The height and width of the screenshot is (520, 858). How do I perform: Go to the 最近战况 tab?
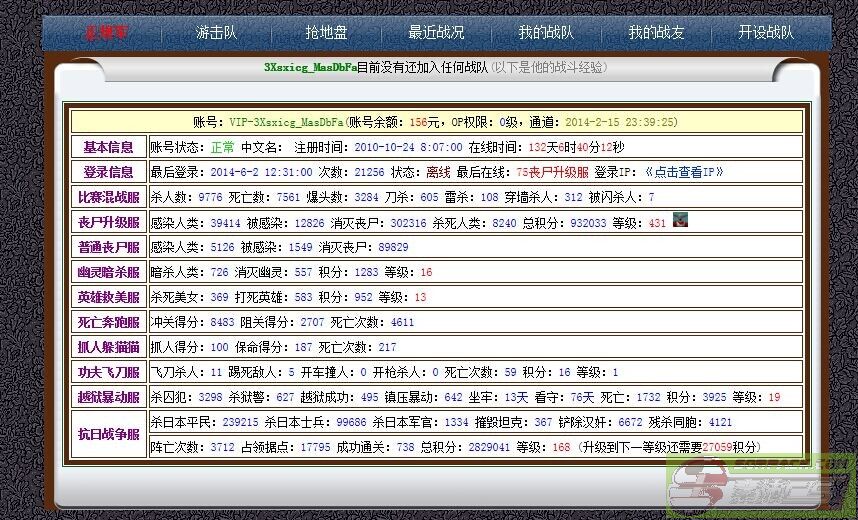click(x=436, y=33)
